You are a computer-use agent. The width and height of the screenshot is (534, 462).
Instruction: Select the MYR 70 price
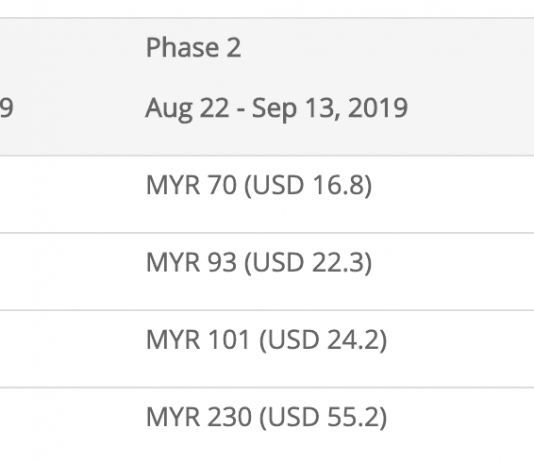point(191,185)
